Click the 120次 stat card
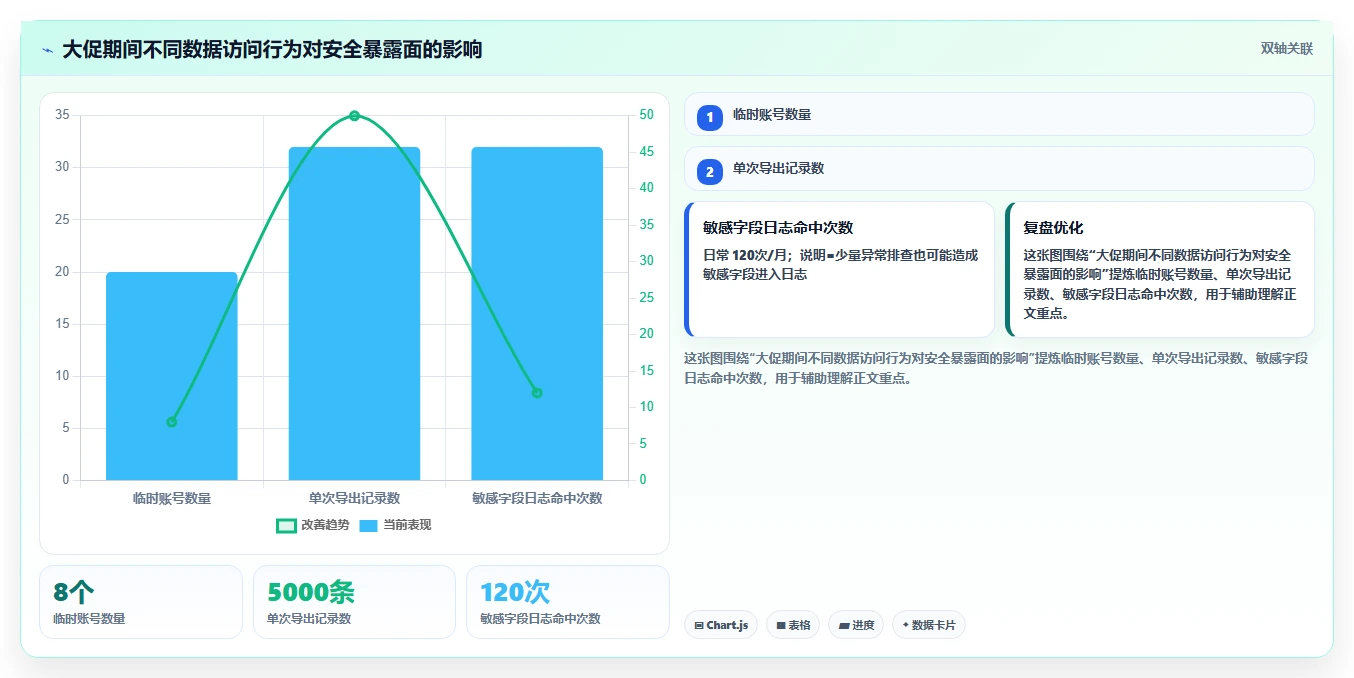The height and width of the screenshot is (678, 1354). (568, 602)
